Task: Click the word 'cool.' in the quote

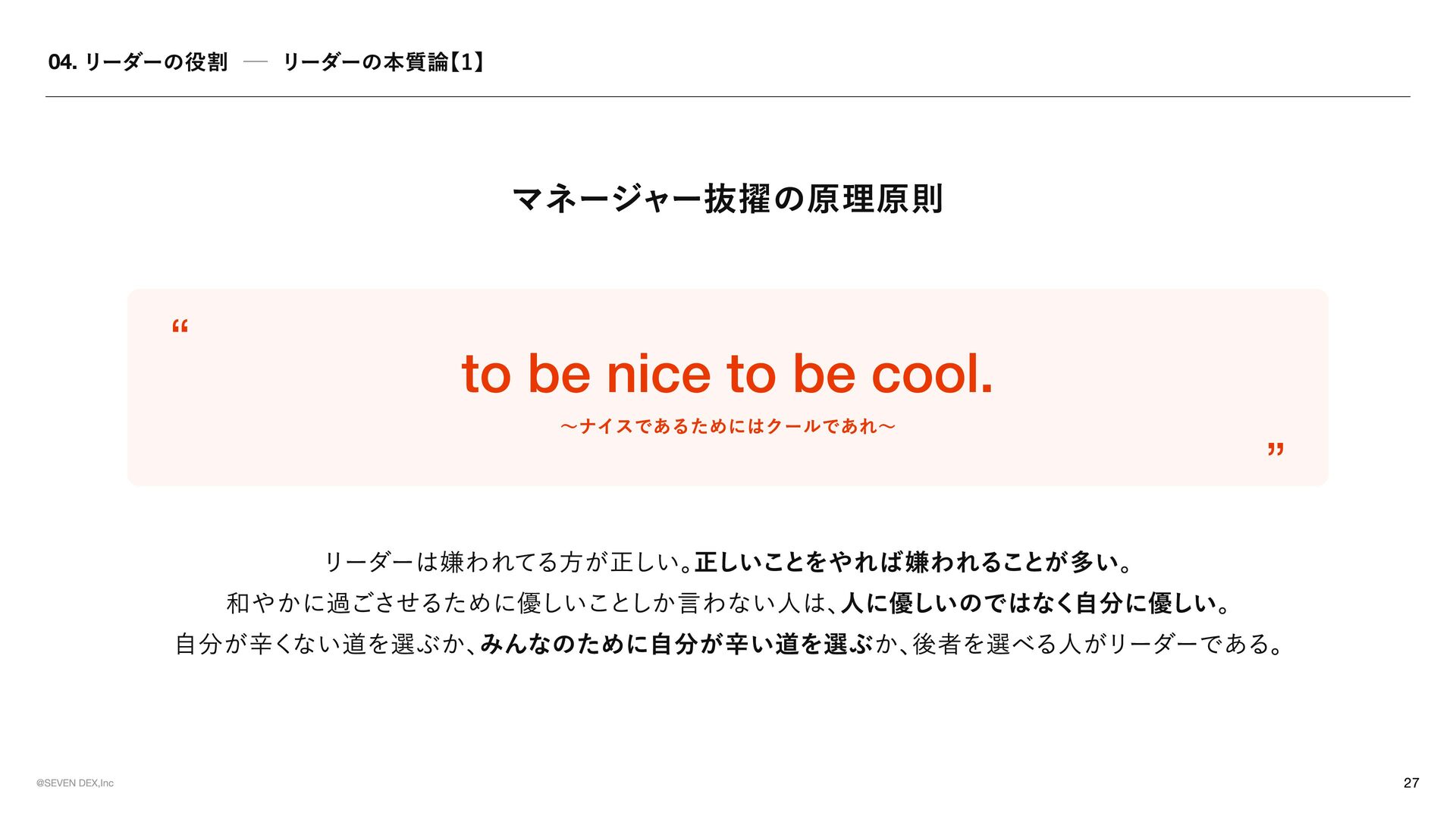Action: click(932, 373)
